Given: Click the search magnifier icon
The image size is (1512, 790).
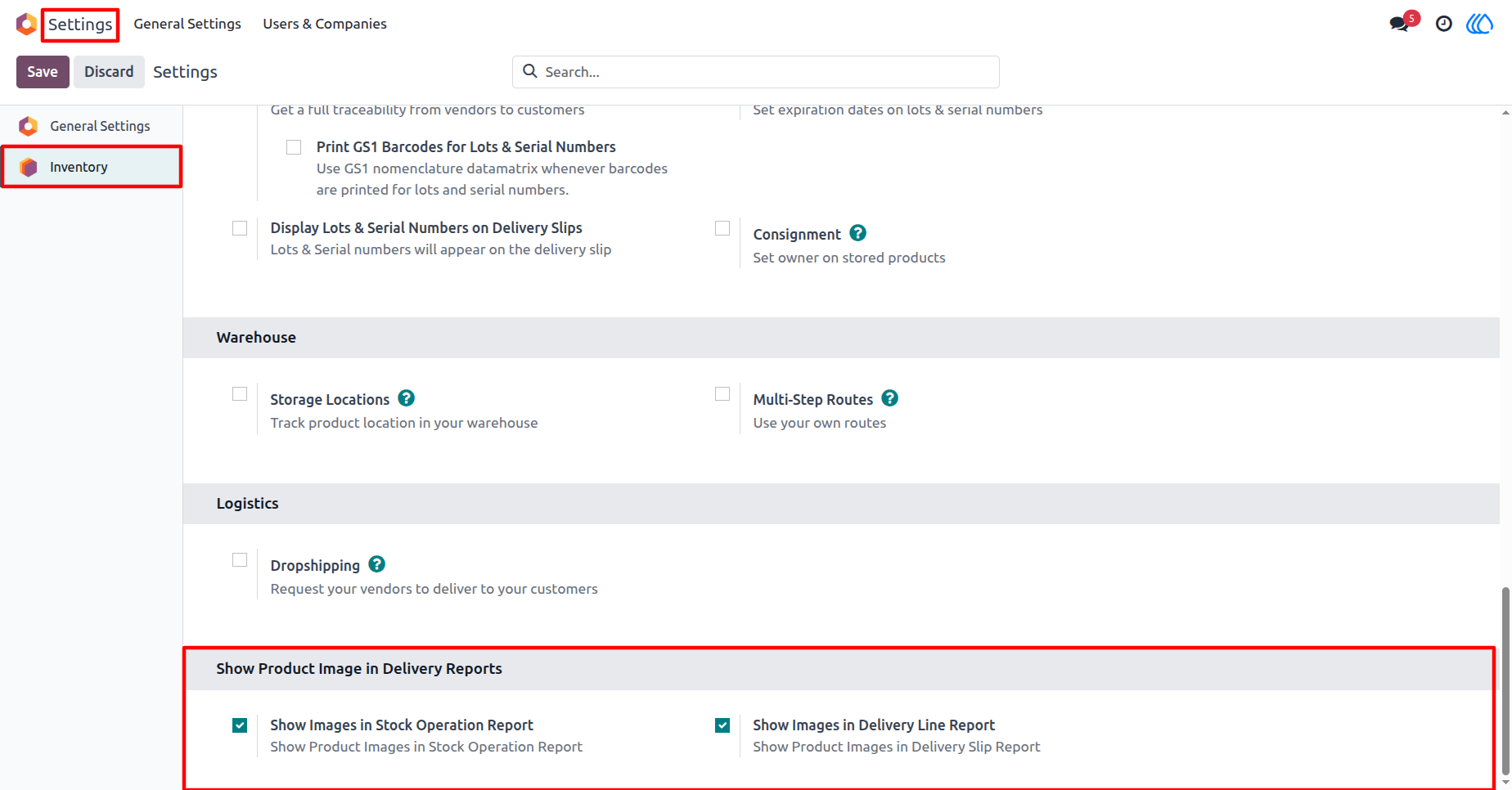Looking at the screenshot, I should [530, 71].
